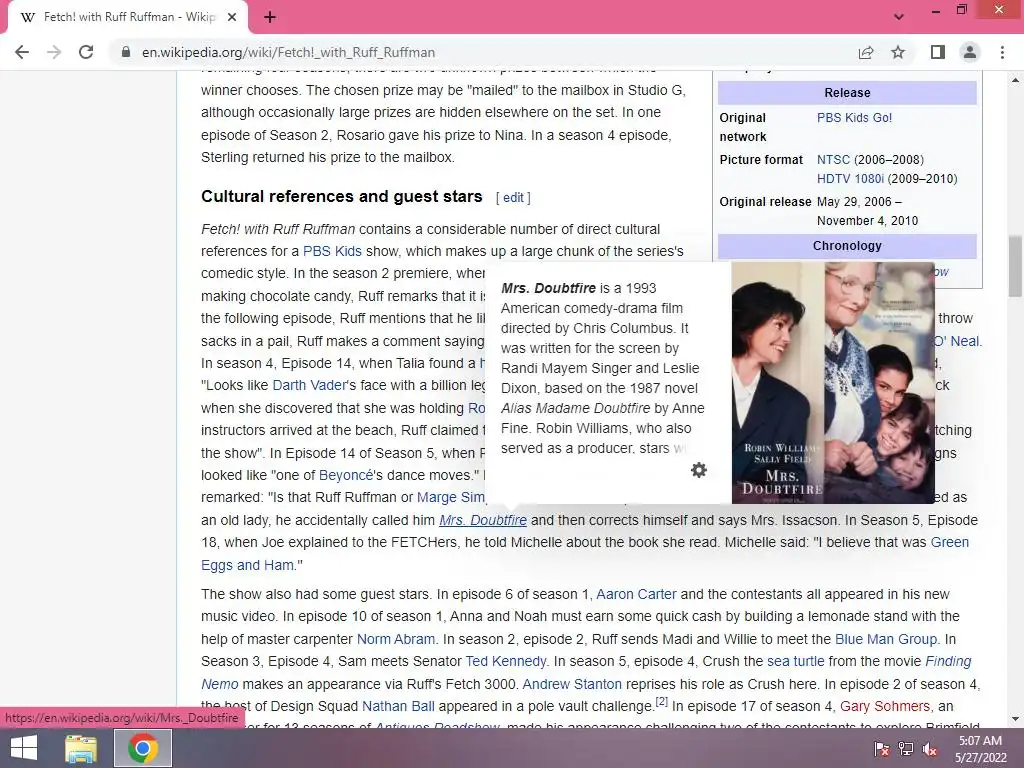Screen dimensions: 1024x768
Task: Share this page via share icon
Action: point(866,52)
